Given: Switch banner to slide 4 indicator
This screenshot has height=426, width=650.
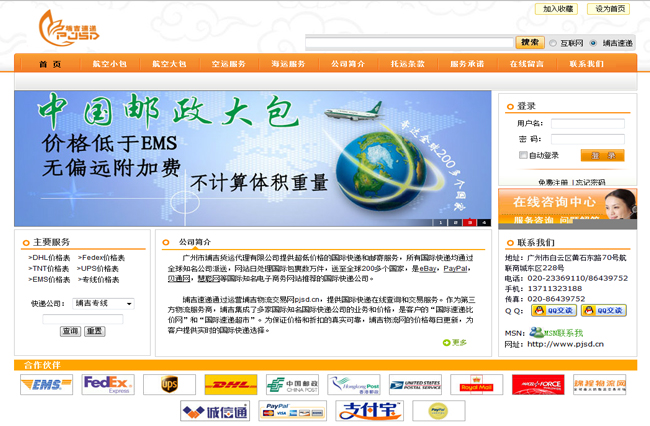Looking at the screenshot, I should pyautogui.click(x=484, y=222).
